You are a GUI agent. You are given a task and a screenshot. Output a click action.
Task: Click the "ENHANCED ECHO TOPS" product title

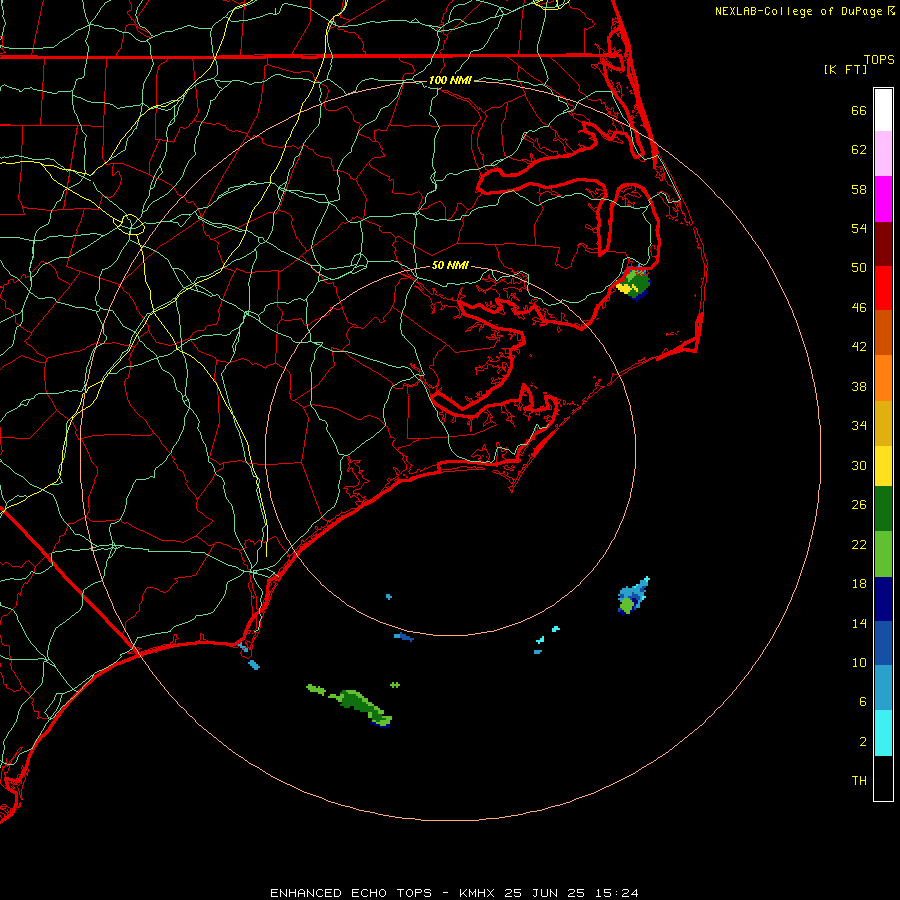(351, 893)
